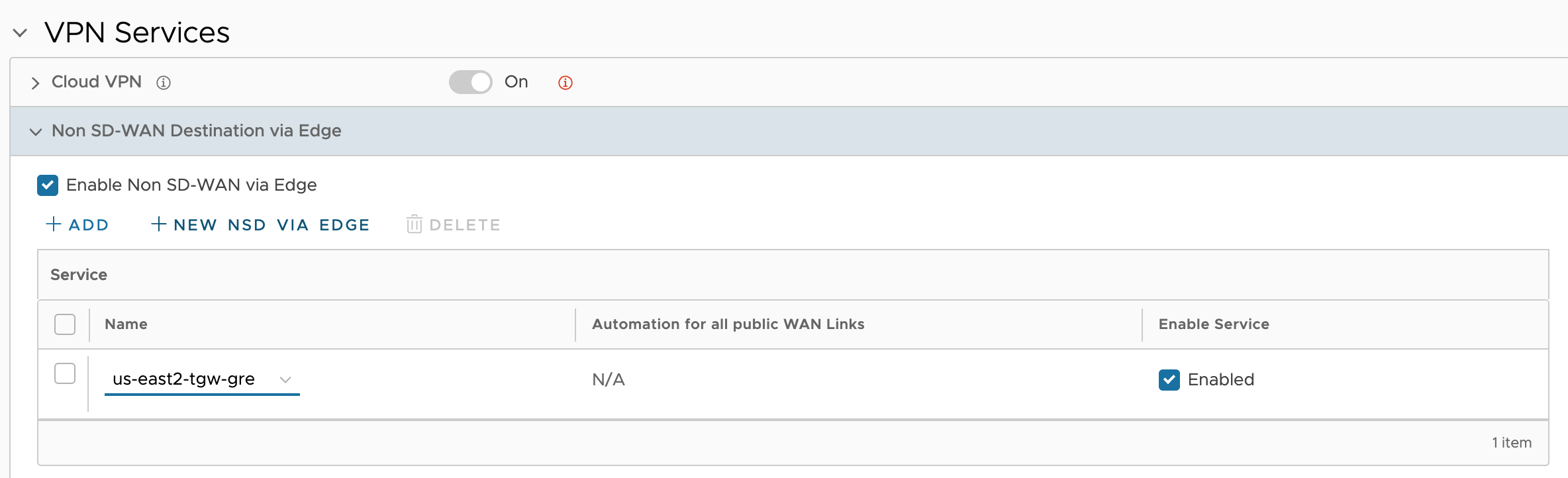
Task: Click NEW NSD VIA EDGE button text
Action: tap(271, 225)
